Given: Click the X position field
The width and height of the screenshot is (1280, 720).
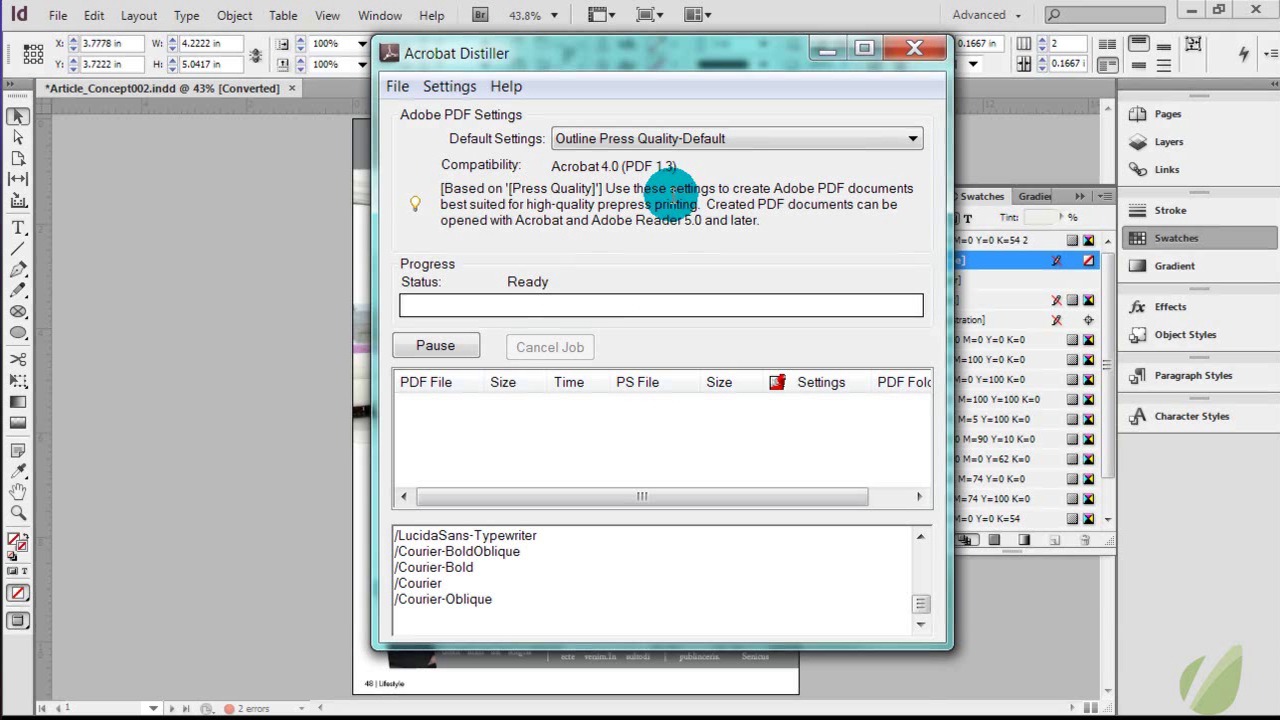Looking at the screenshot, I should coord(112,44).
